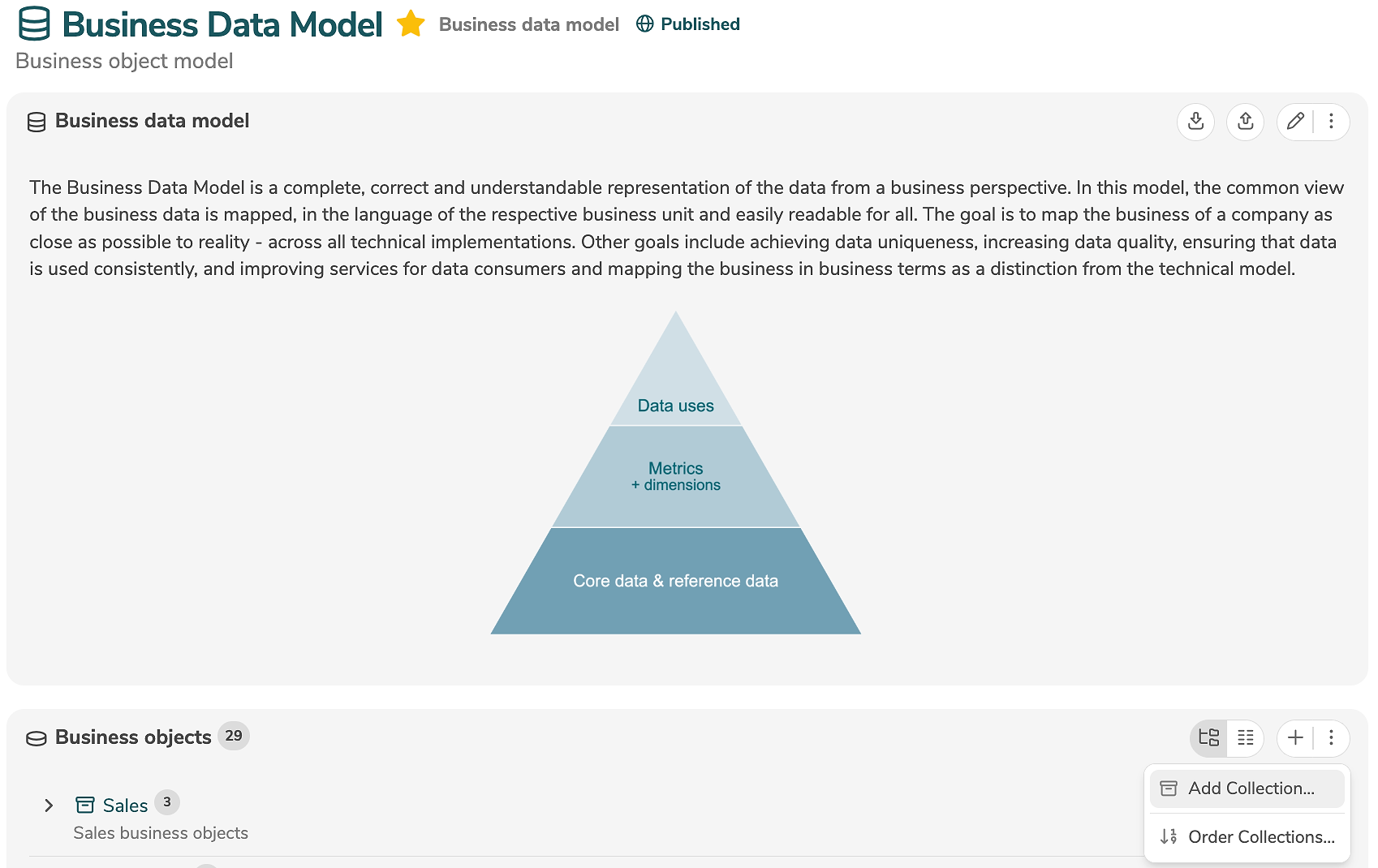Click the Metrics + dimensions pyramid tier
Image resolution: width=1378 pixels, height=868 pixels.
pos(675,476)
